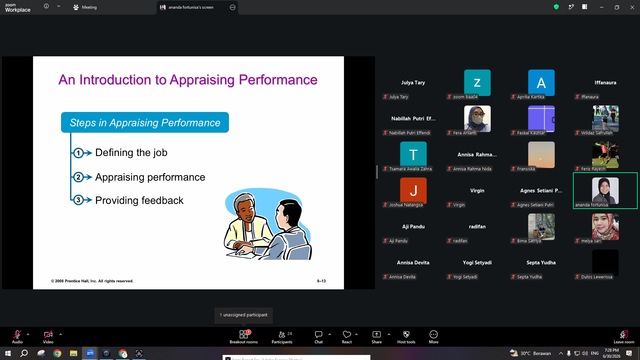
Task: Open the React emoji picker
Action: [x=347, y=337]
